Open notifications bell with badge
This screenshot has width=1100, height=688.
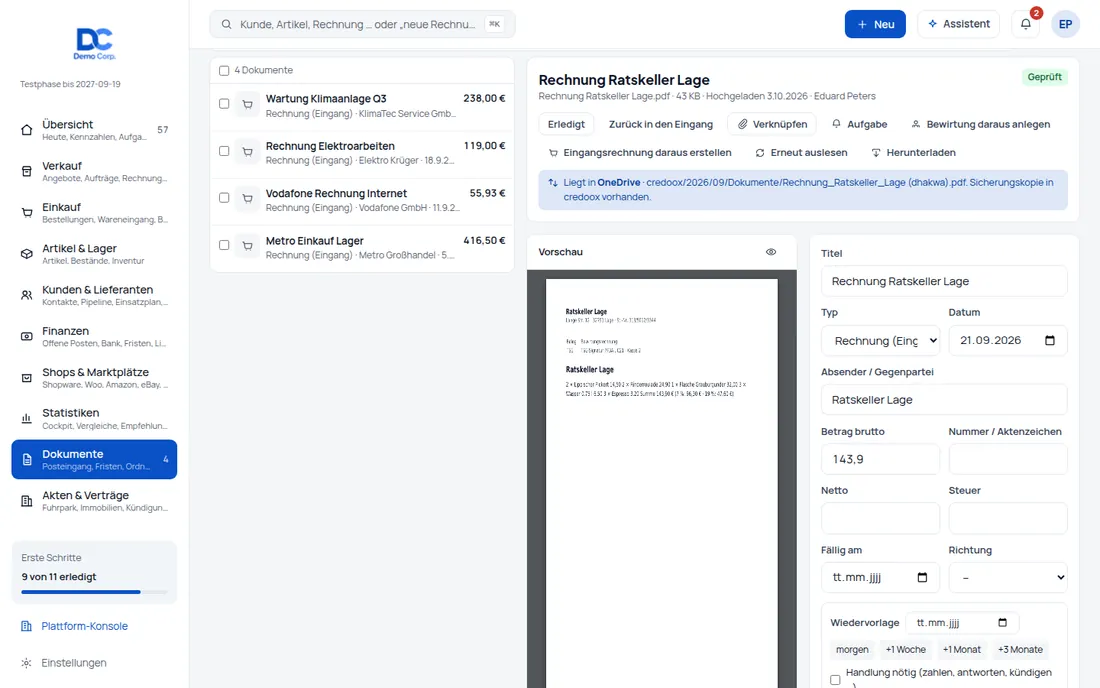(1026, 24)
